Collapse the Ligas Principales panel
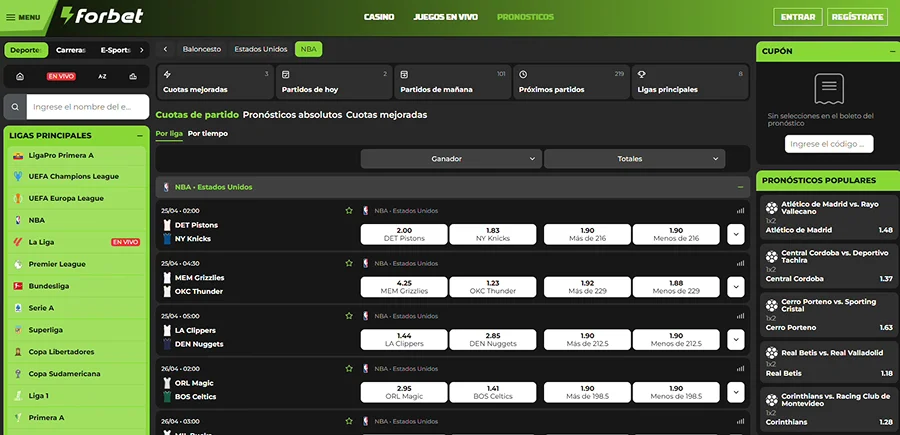This screenshot has width=900, height=435. click(x=139, y=136)
